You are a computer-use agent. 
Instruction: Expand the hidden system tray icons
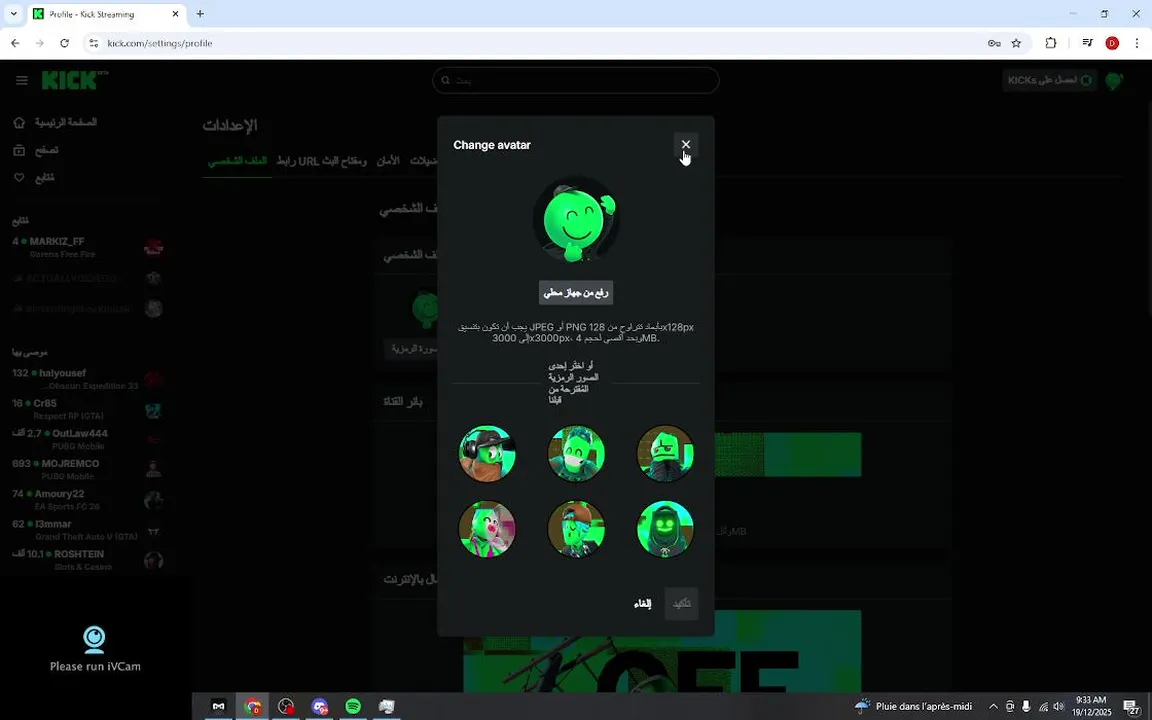click(x=993, y=707)
